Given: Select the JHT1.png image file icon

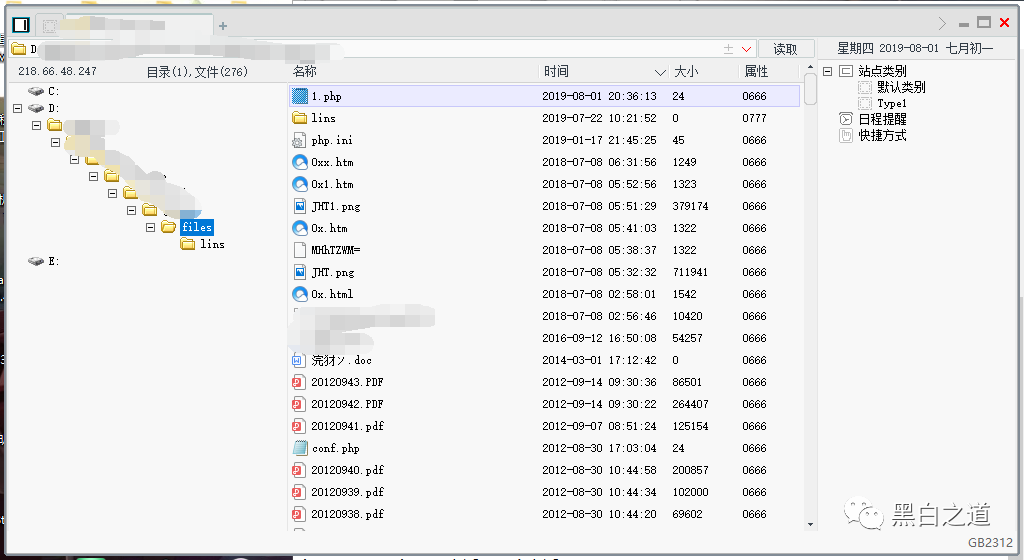Looking at the screenshot, I should pyautogui.click(x=299, y=206).
